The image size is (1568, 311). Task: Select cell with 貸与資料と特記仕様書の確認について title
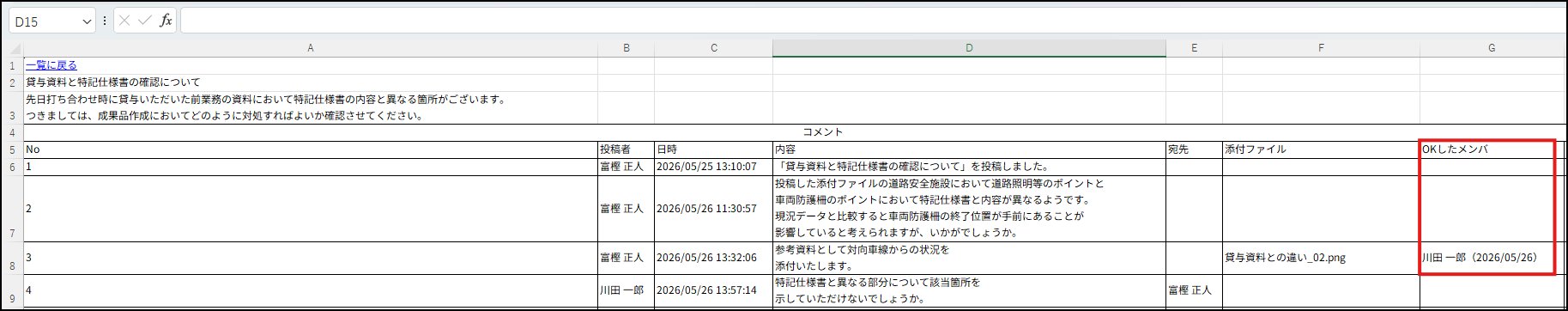click(x=311, y=82)
